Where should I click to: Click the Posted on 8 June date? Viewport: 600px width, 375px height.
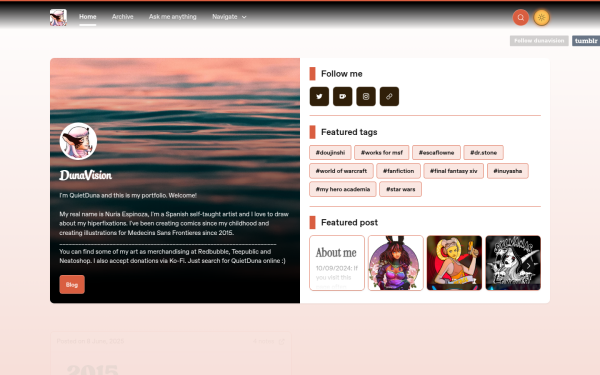click(90, 341)
